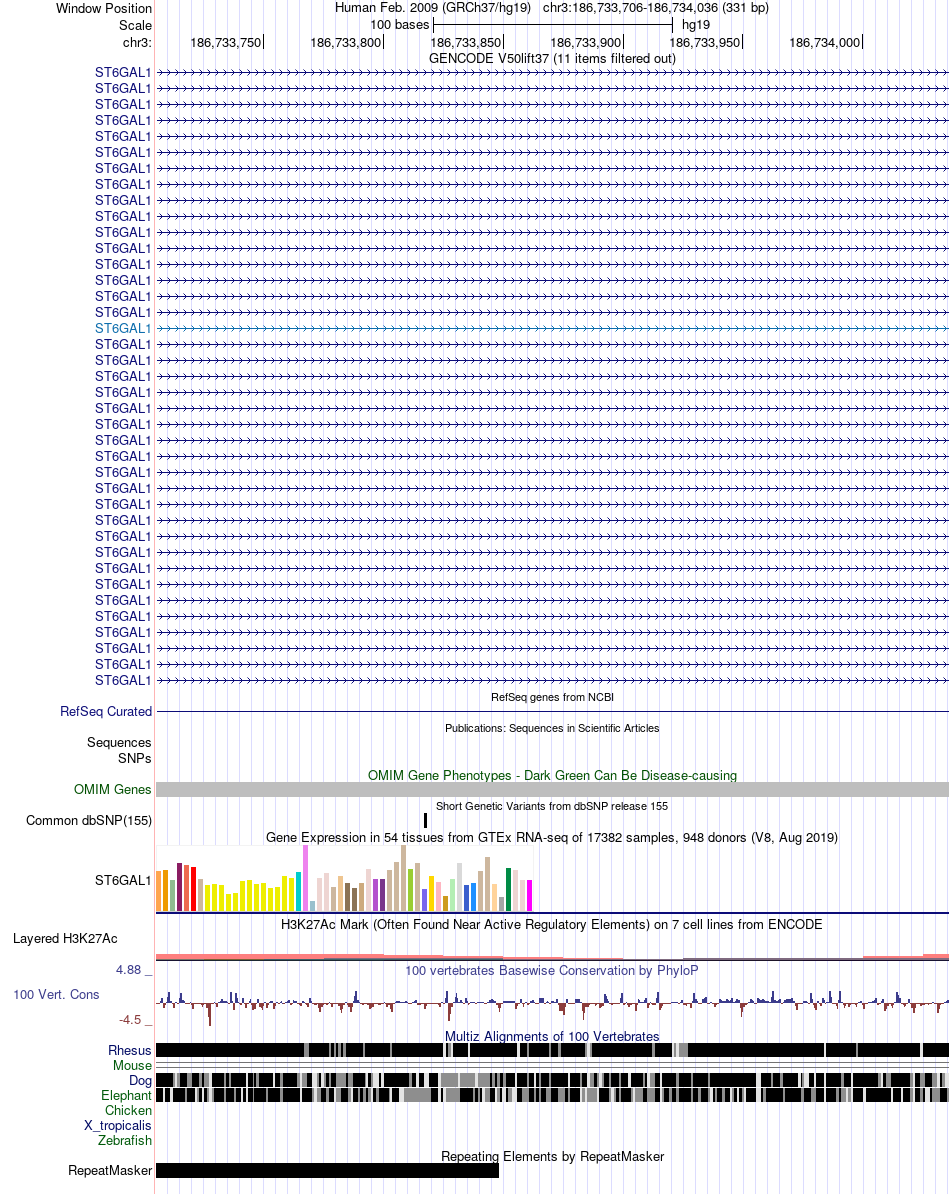Click the 'RefSeq genes from NCBI' title
Screen dimensions: 950x1194
(x=553, y=698)
